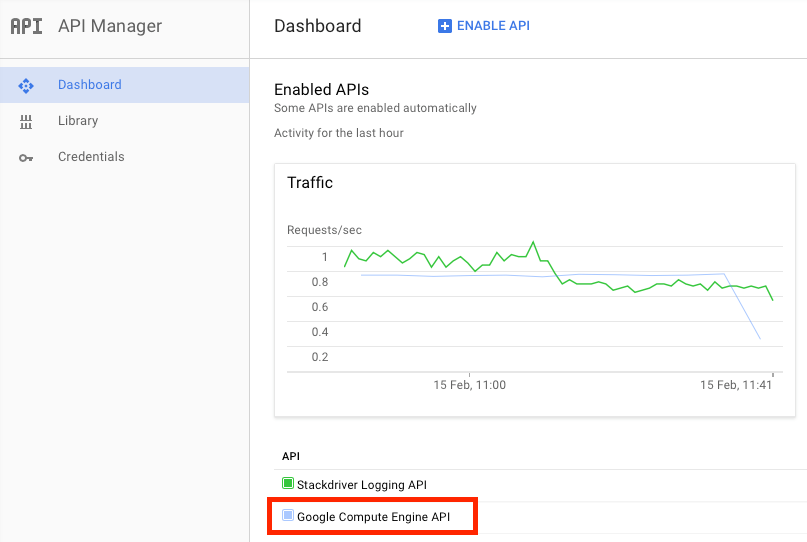Click the ENABLE API button
The image size is (807, 542).
(484, 26)
